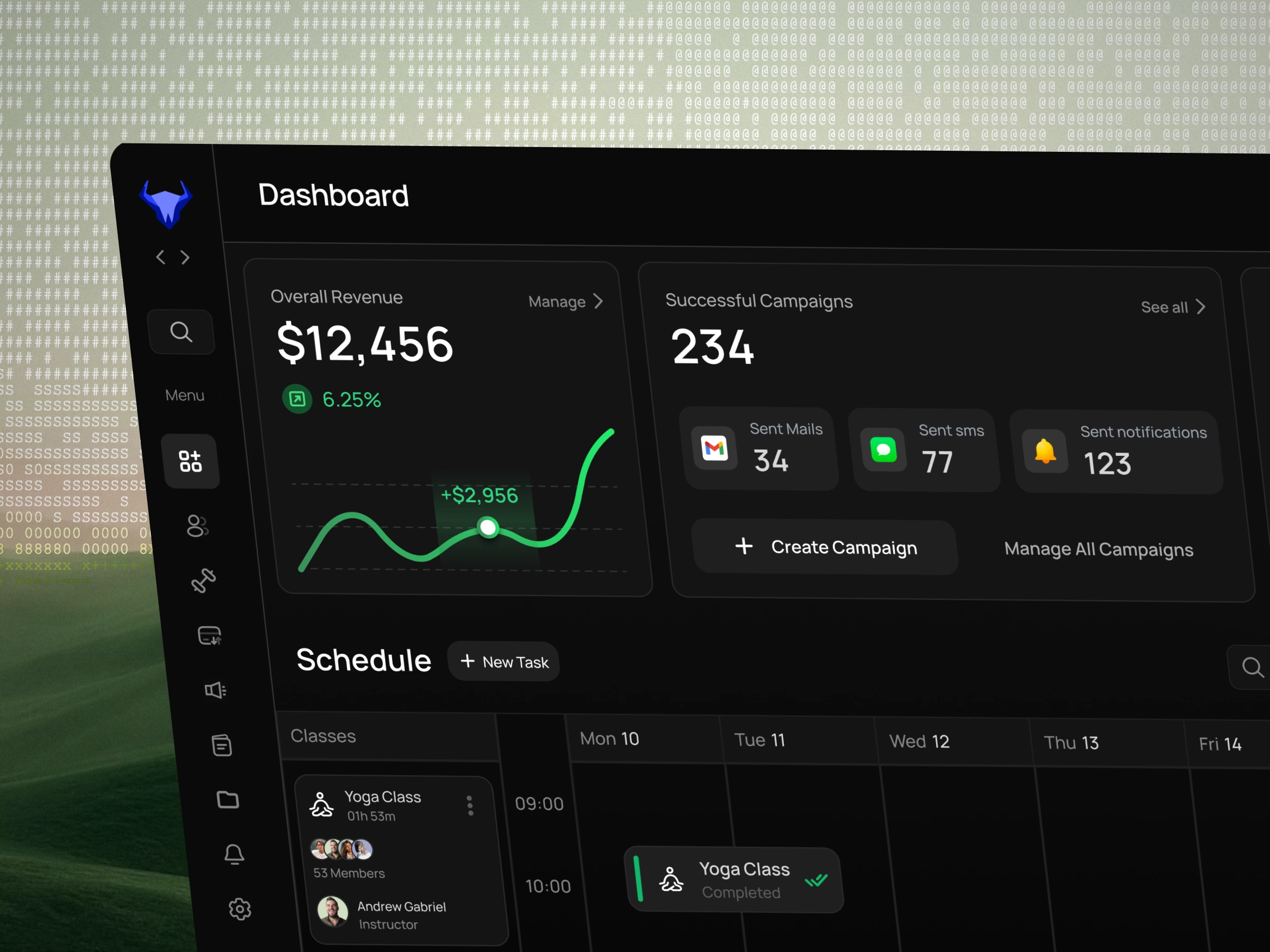Open the settings gear icon
The height and width of the screenshot is (952, 1270).
pos(240,909)
